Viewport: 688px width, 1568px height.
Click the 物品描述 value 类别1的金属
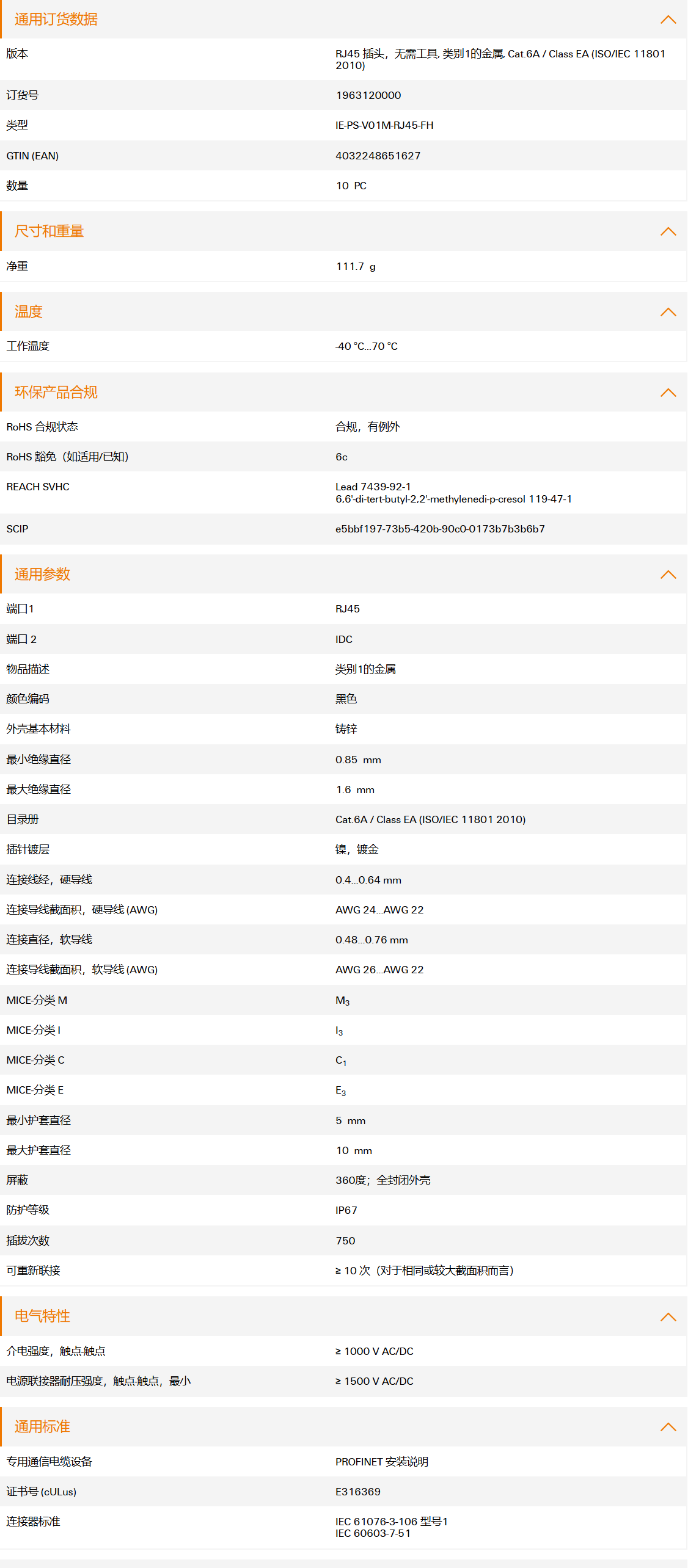tap(365, 669)
